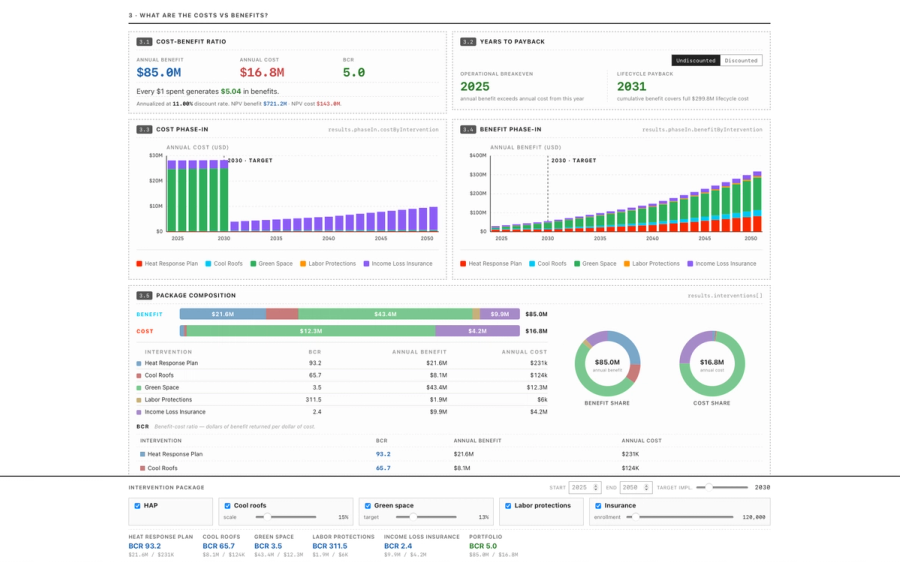The width and height of the screenshot is (900, 563).
Task: Disable the Labor protections checkbox
Action: tap(508, 506)
